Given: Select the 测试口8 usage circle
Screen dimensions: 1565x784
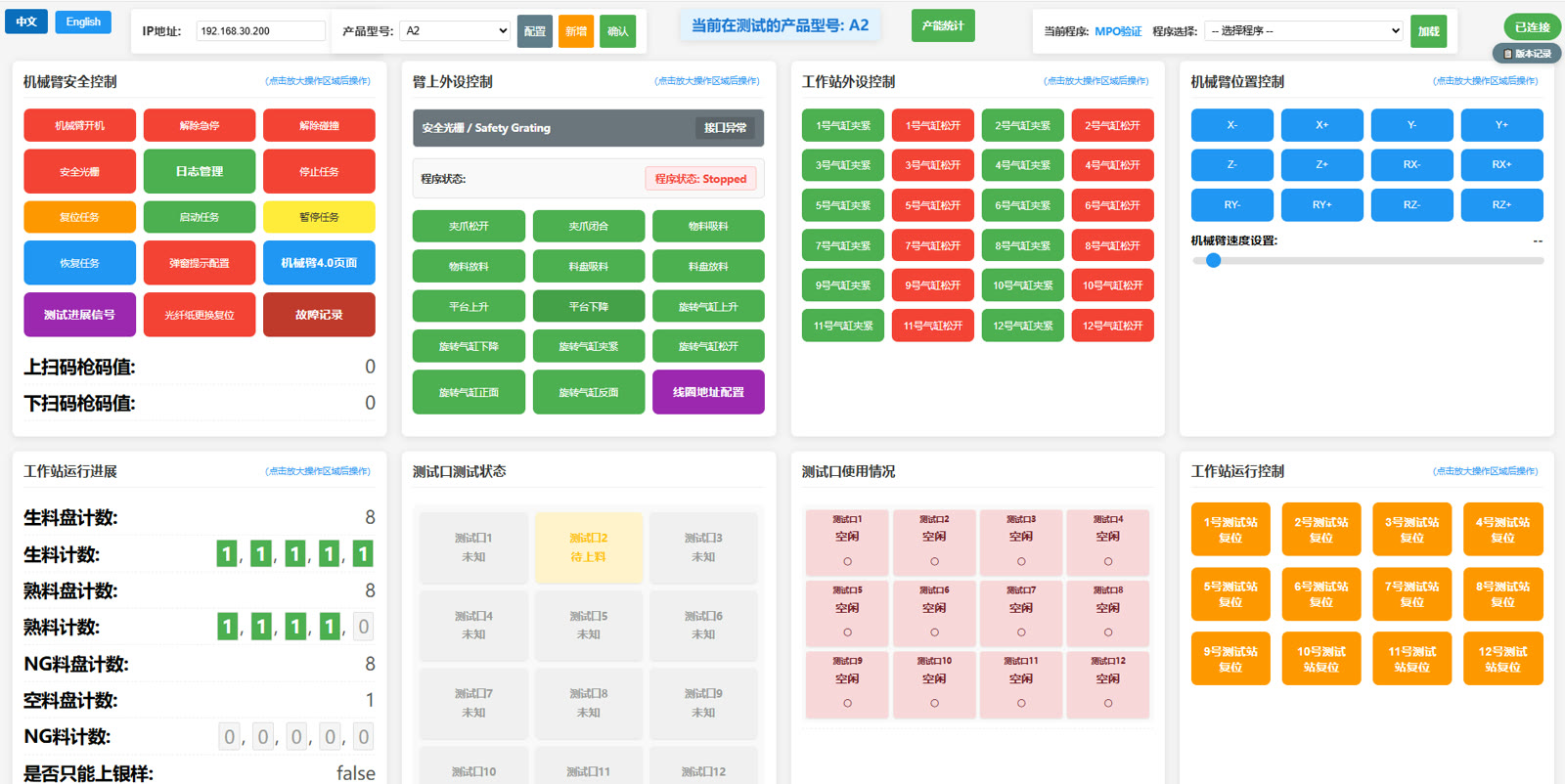Looking at the screenshot, I should pyautogui.click(x=1108, y=632).
